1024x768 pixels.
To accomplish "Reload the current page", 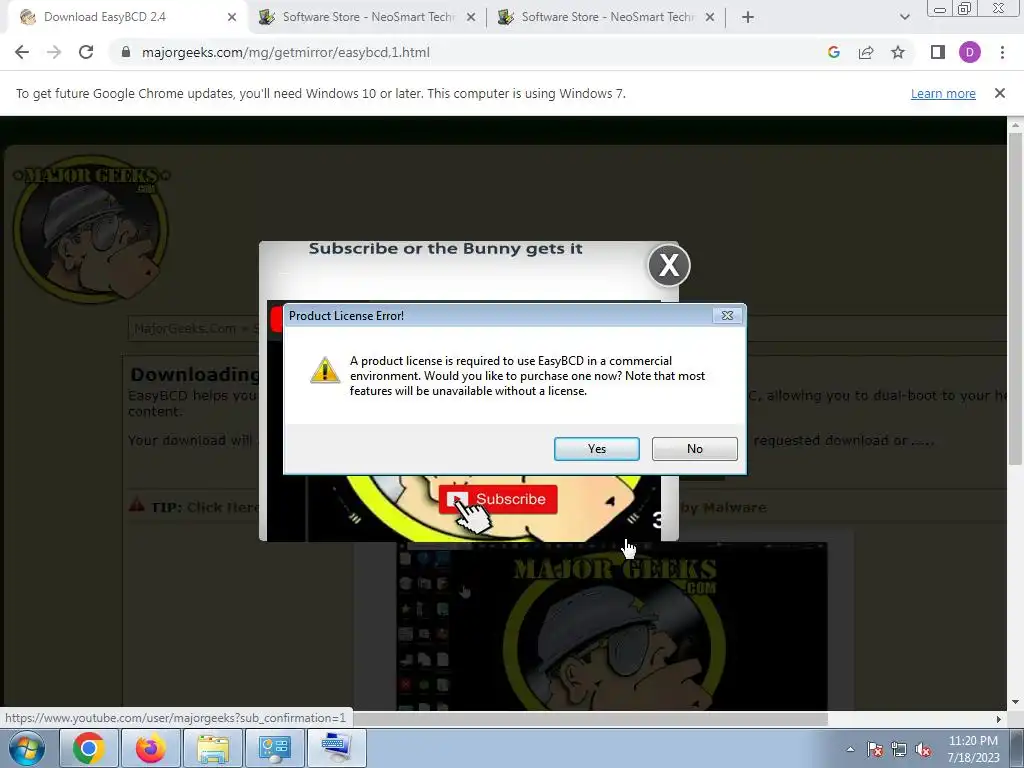I will click(86, 52).
